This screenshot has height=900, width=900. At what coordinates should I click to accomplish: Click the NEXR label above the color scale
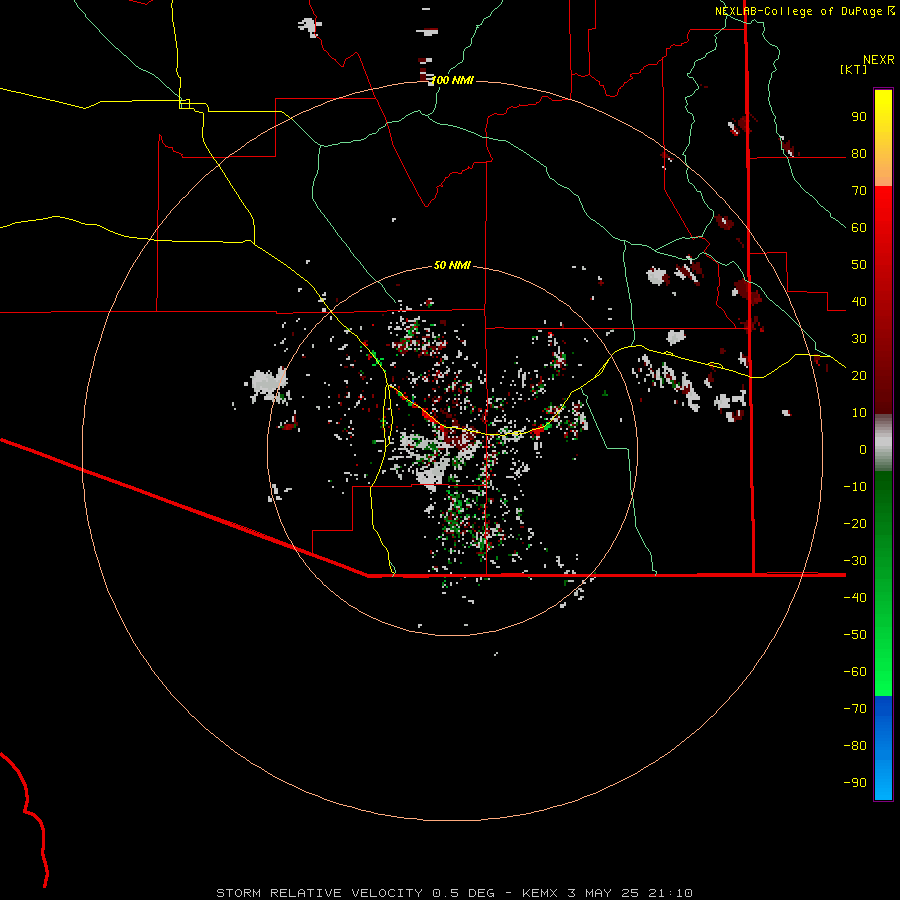pyautogui.click(x=879, y=60)
